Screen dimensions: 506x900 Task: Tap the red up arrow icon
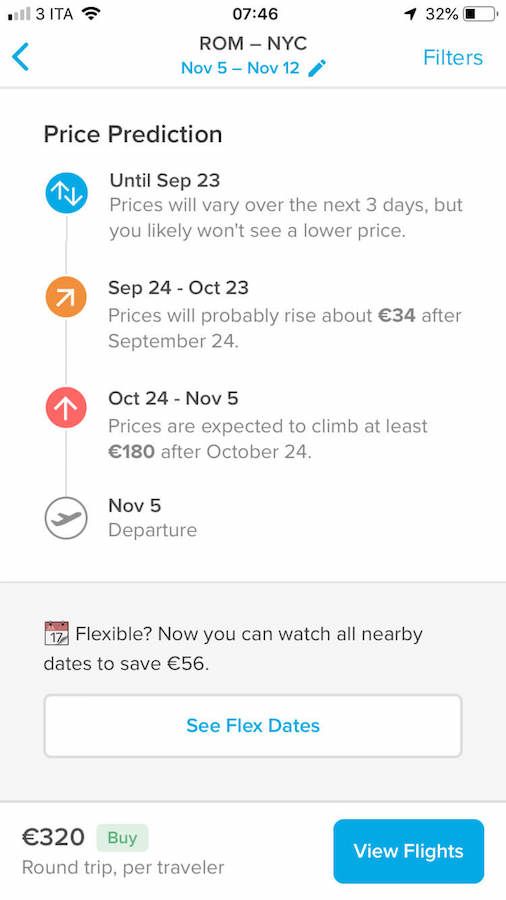coord(66,408)
